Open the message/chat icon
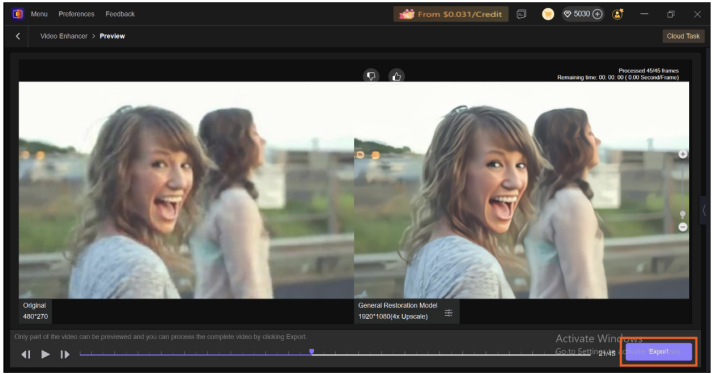 pyautogui.click(x=521, y=14)
